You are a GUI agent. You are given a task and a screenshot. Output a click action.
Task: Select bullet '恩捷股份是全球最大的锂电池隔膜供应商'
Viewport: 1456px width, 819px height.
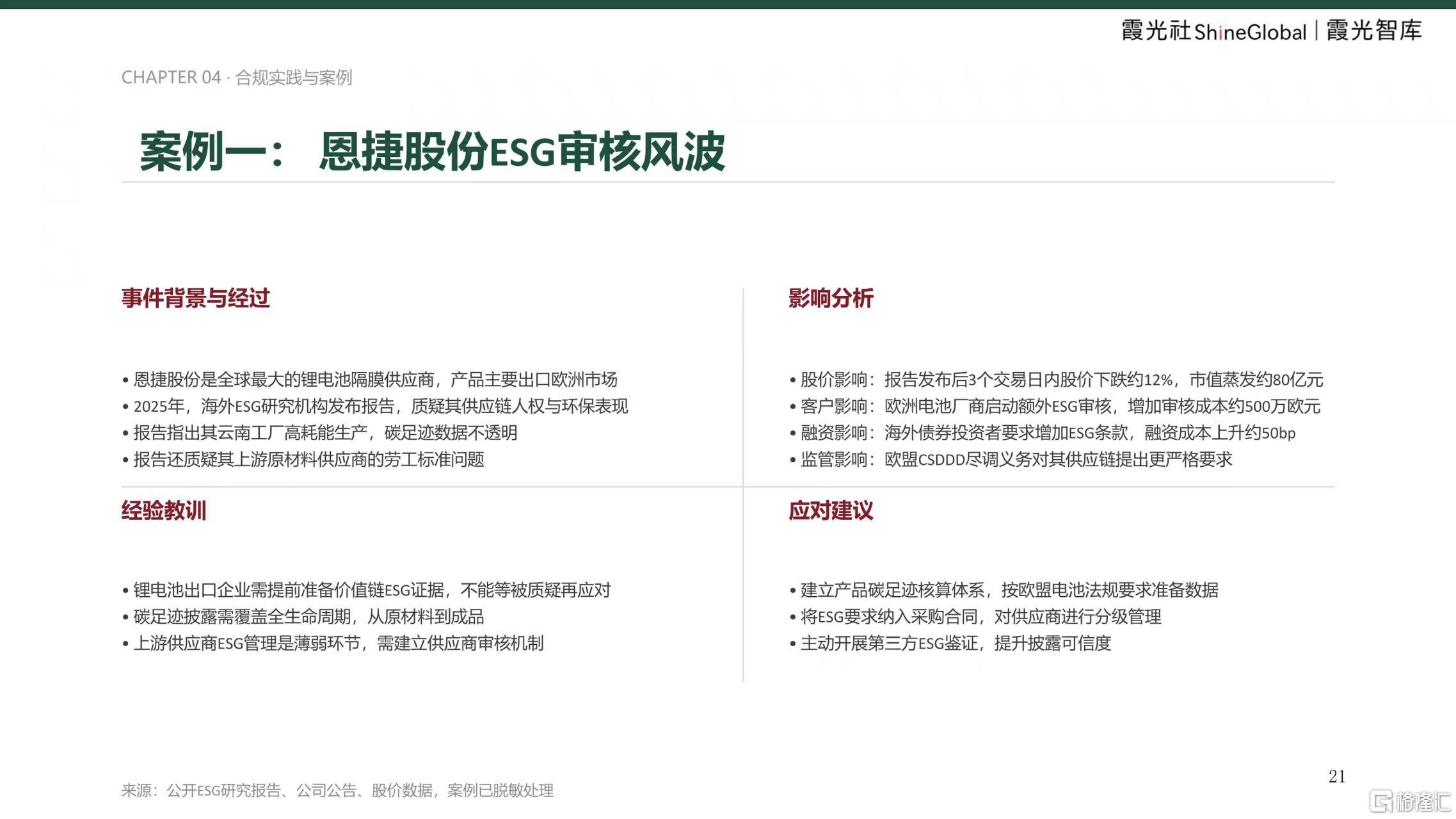(x=370, y=380)
